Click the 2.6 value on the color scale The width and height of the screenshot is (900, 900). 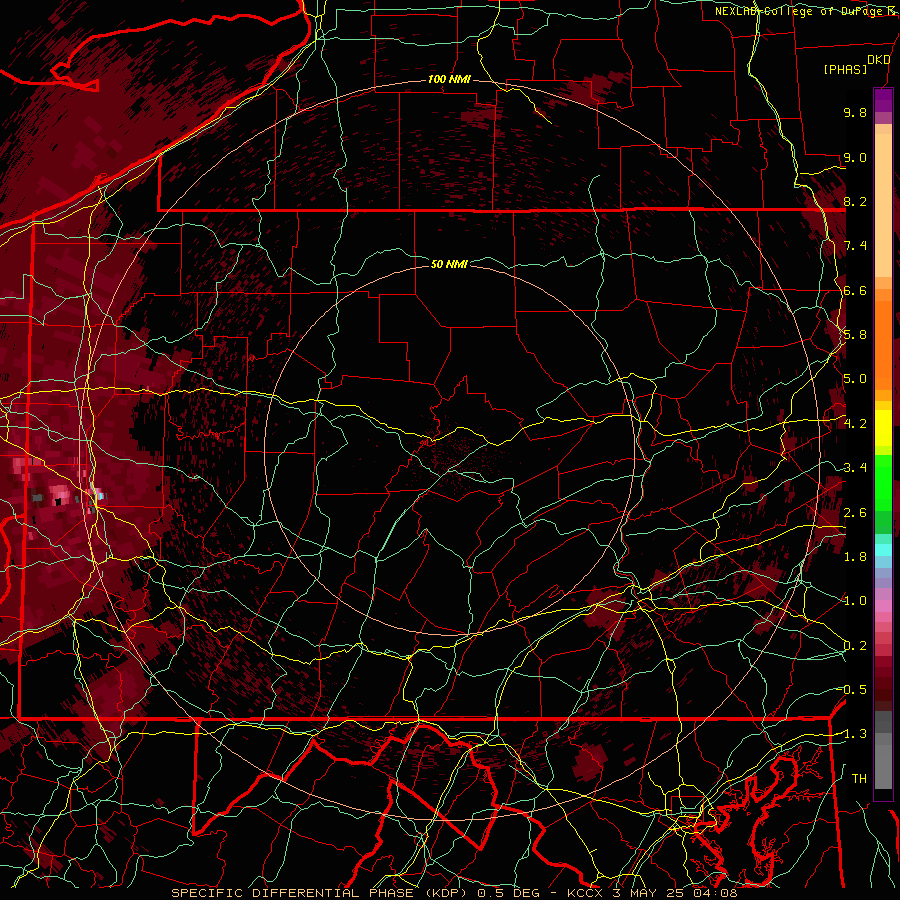[855, 513]
